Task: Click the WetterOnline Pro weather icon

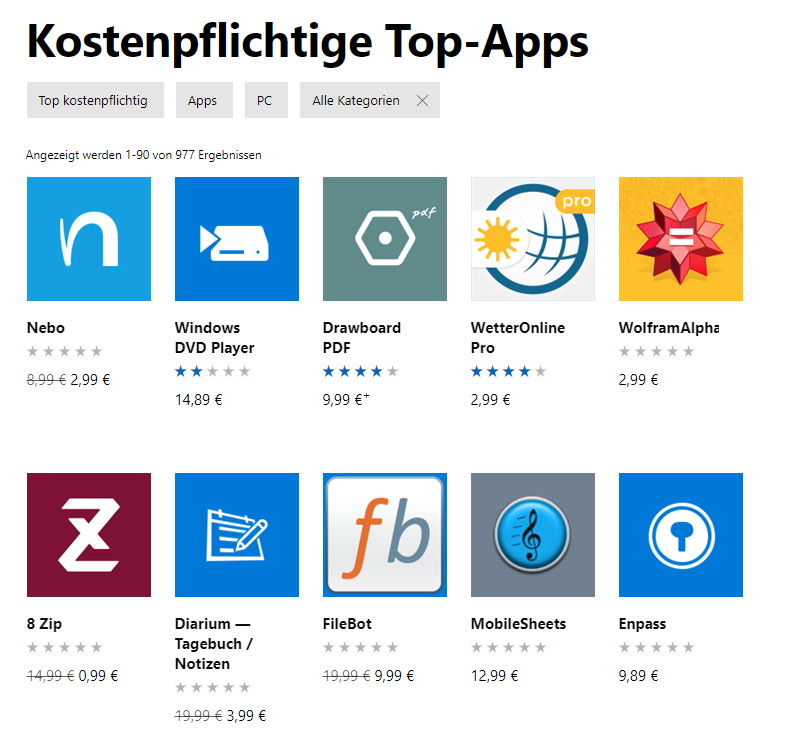Action: pyautogui.click(x=533, y=239)
